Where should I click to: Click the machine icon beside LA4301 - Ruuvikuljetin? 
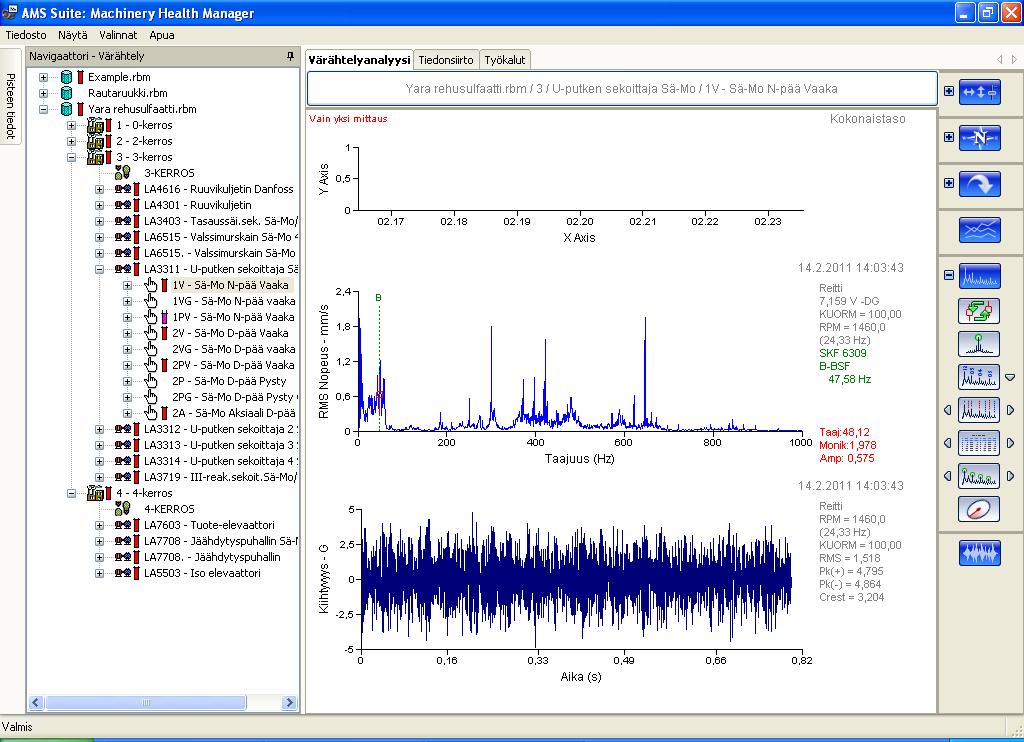coord(123,204)
